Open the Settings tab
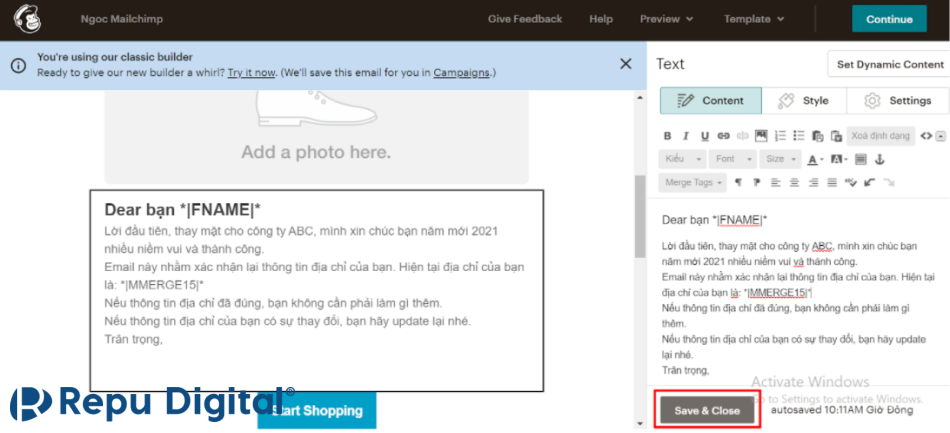 tap(897, 101)
